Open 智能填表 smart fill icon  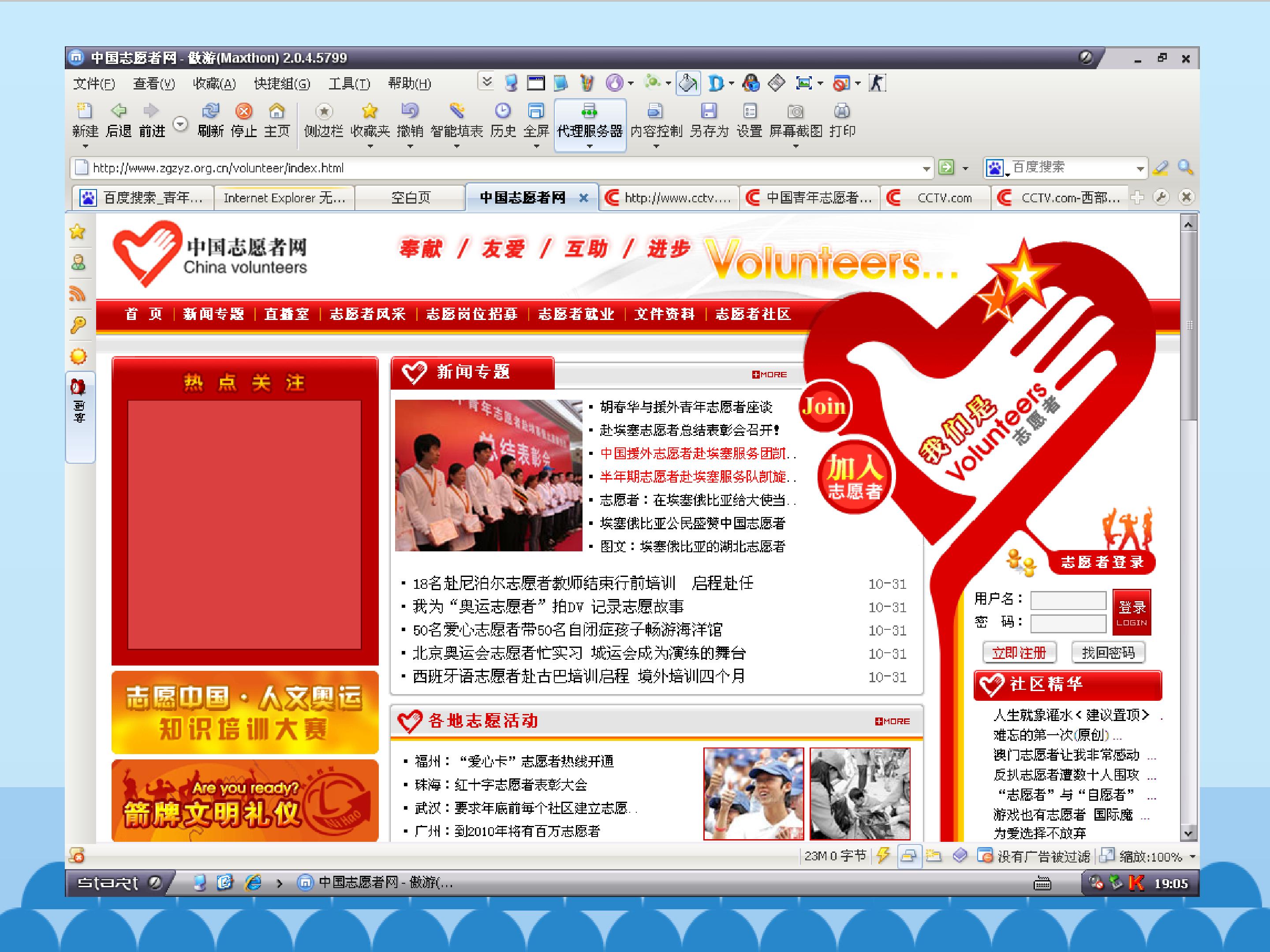pos(457,111)
